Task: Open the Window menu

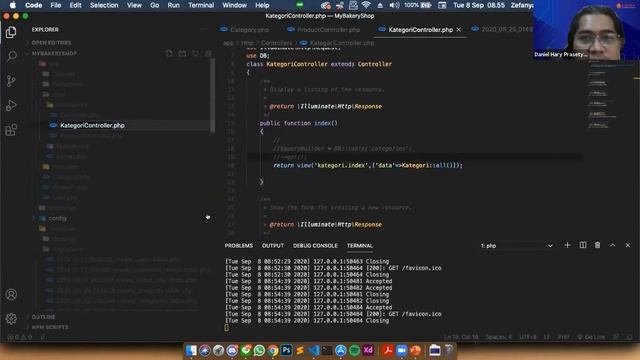Action: click(x=234, y=5)
